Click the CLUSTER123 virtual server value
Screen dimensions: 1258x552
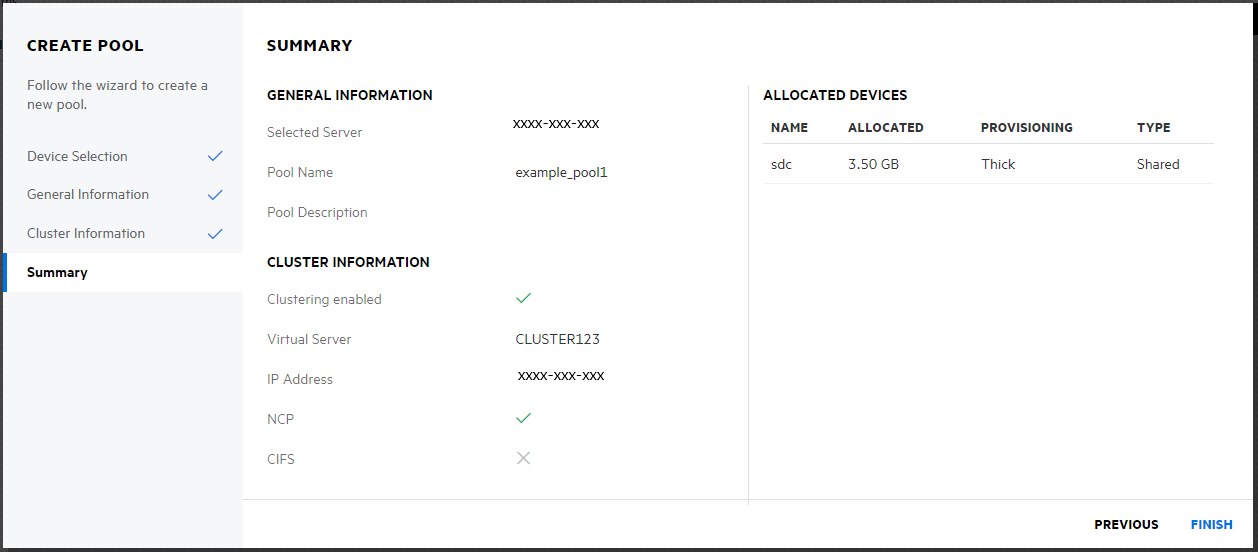click(x=557, y=339)
